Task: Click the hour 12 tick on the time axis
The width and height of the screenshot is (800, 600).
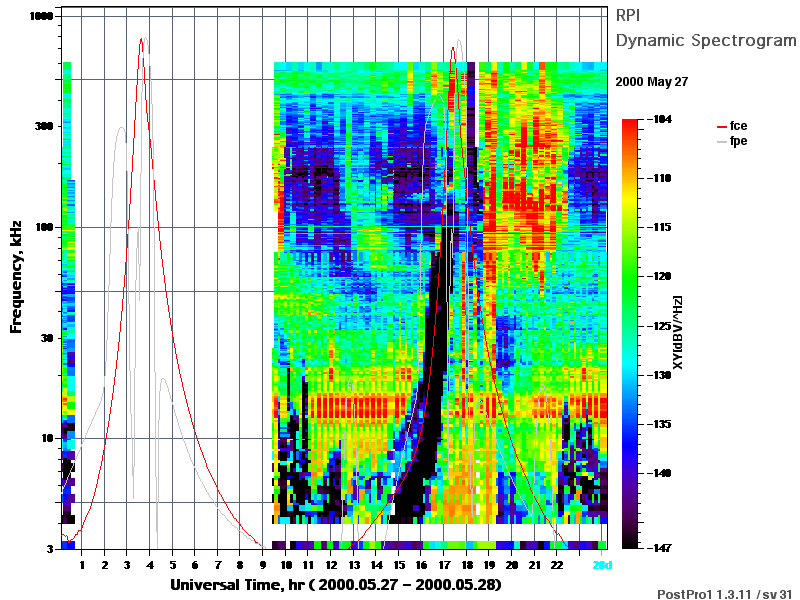Action: (x=332, y=565)
